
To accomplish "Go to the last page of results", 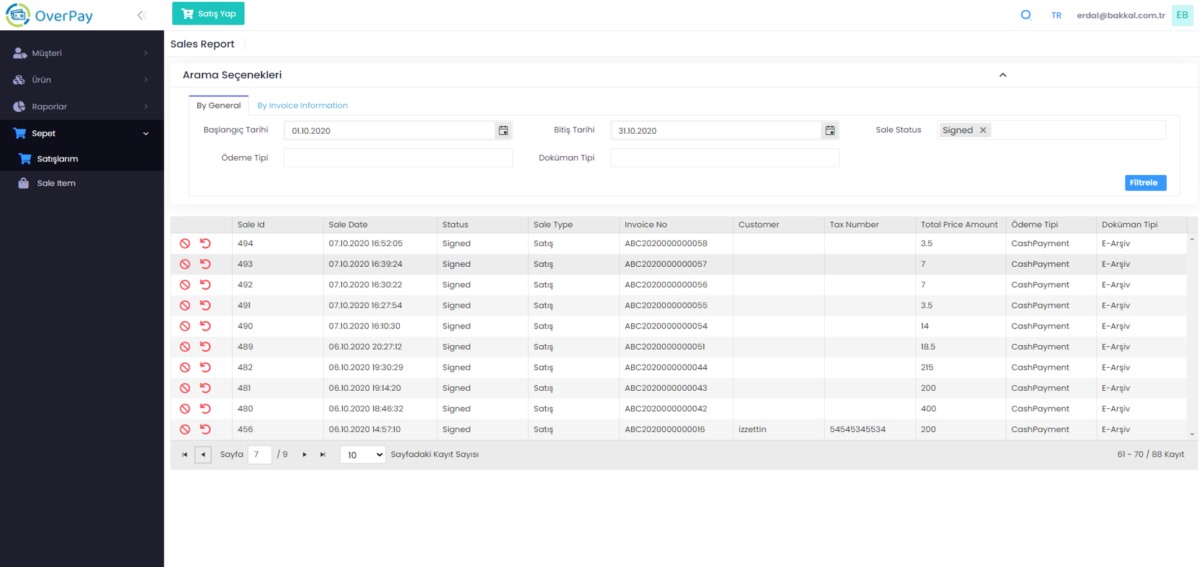I will pyautogui.click(x=322, y=455).
